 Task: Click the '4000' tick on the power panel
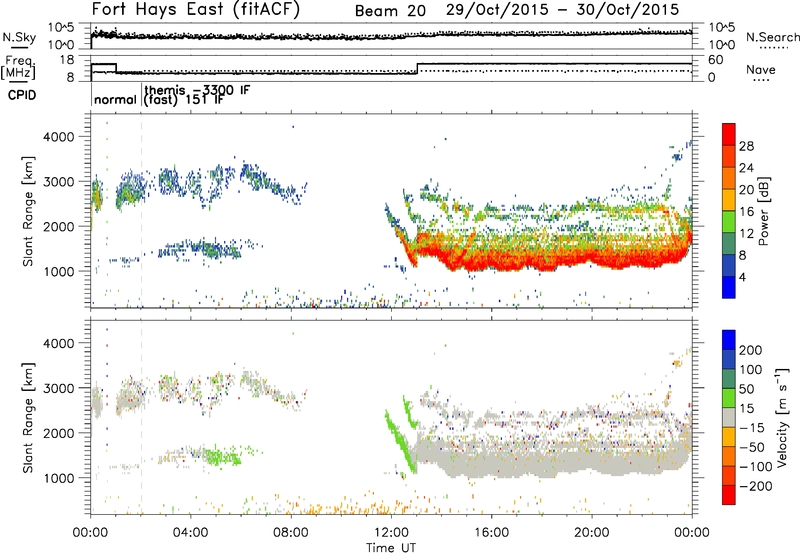(59, 137)
